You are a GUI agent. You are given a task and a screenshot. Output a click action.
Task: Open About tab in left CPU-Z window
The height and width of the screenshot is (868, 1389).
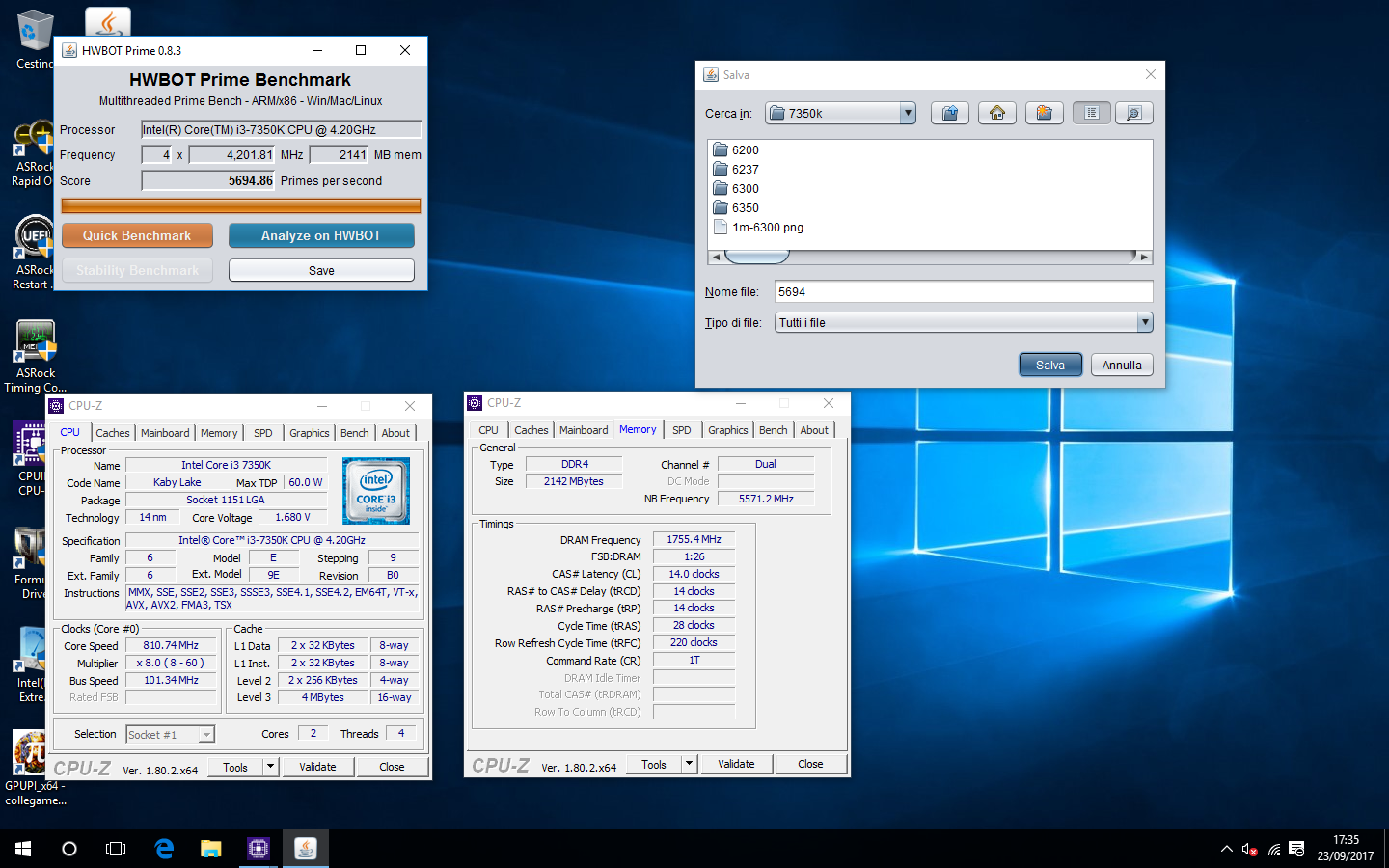click(395, 433)
